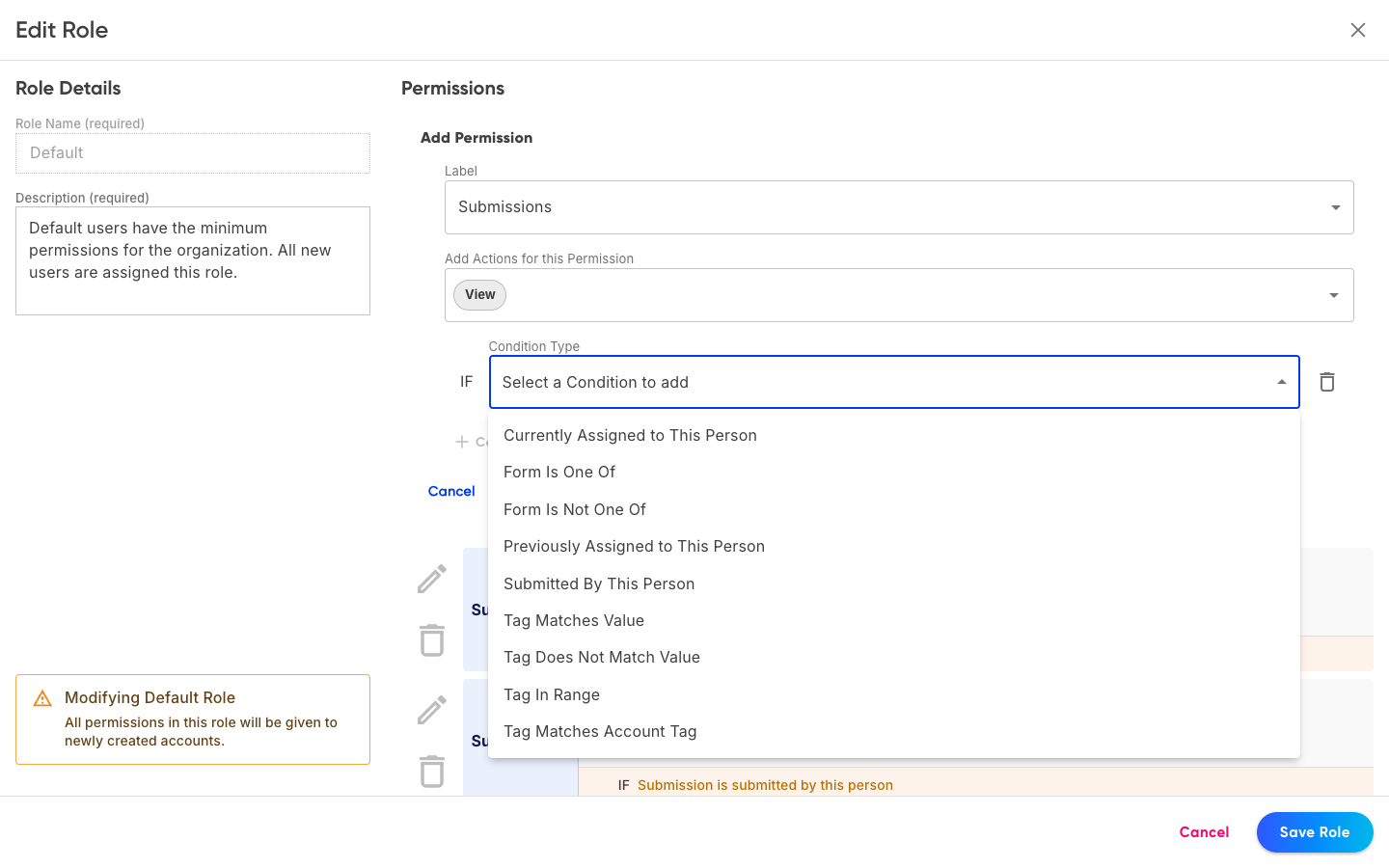
Task: Collapse the Condition Type dropdown arrow
Action: point(1281,382)
